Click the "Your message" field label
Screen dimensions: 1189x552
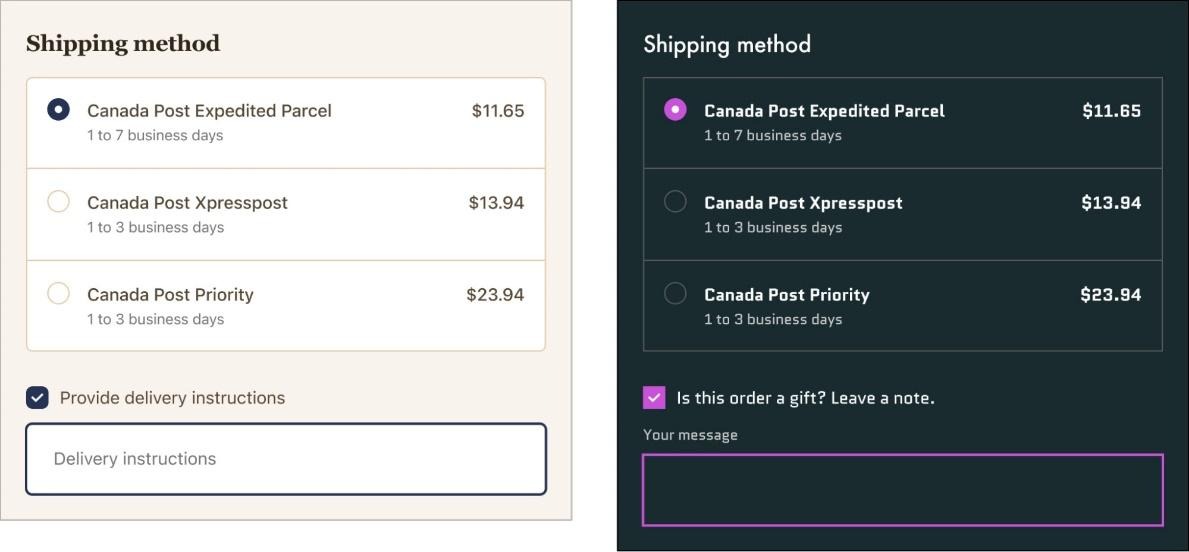690,435
